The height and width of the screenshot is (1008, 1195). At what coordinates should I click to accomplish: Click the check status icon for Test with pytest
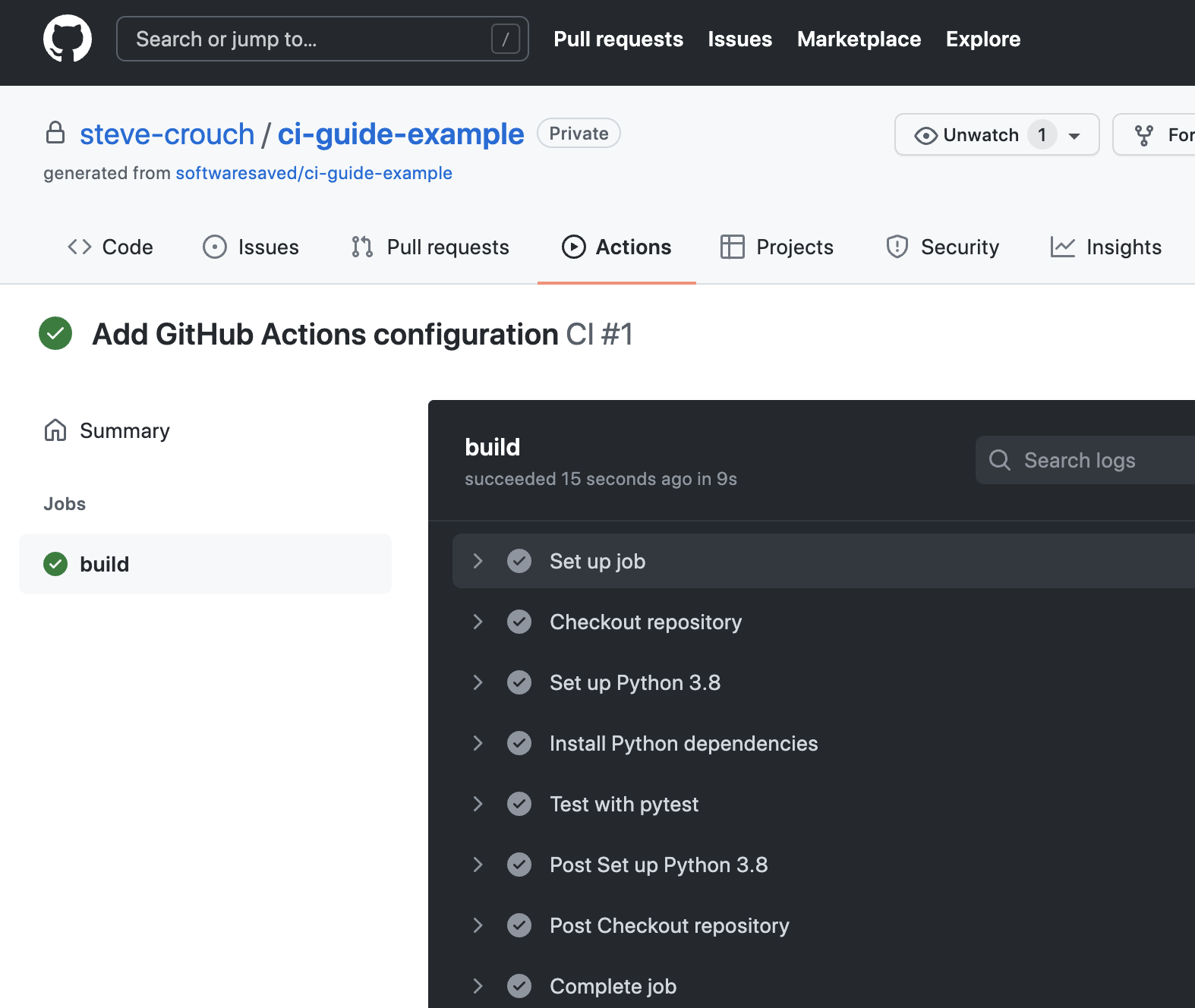pos(519,804)
